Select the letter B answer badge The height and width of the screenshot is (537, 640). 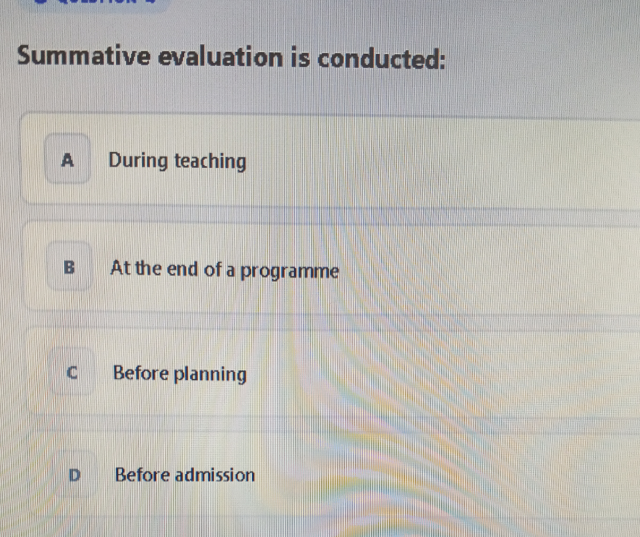(x=69, y=266)
